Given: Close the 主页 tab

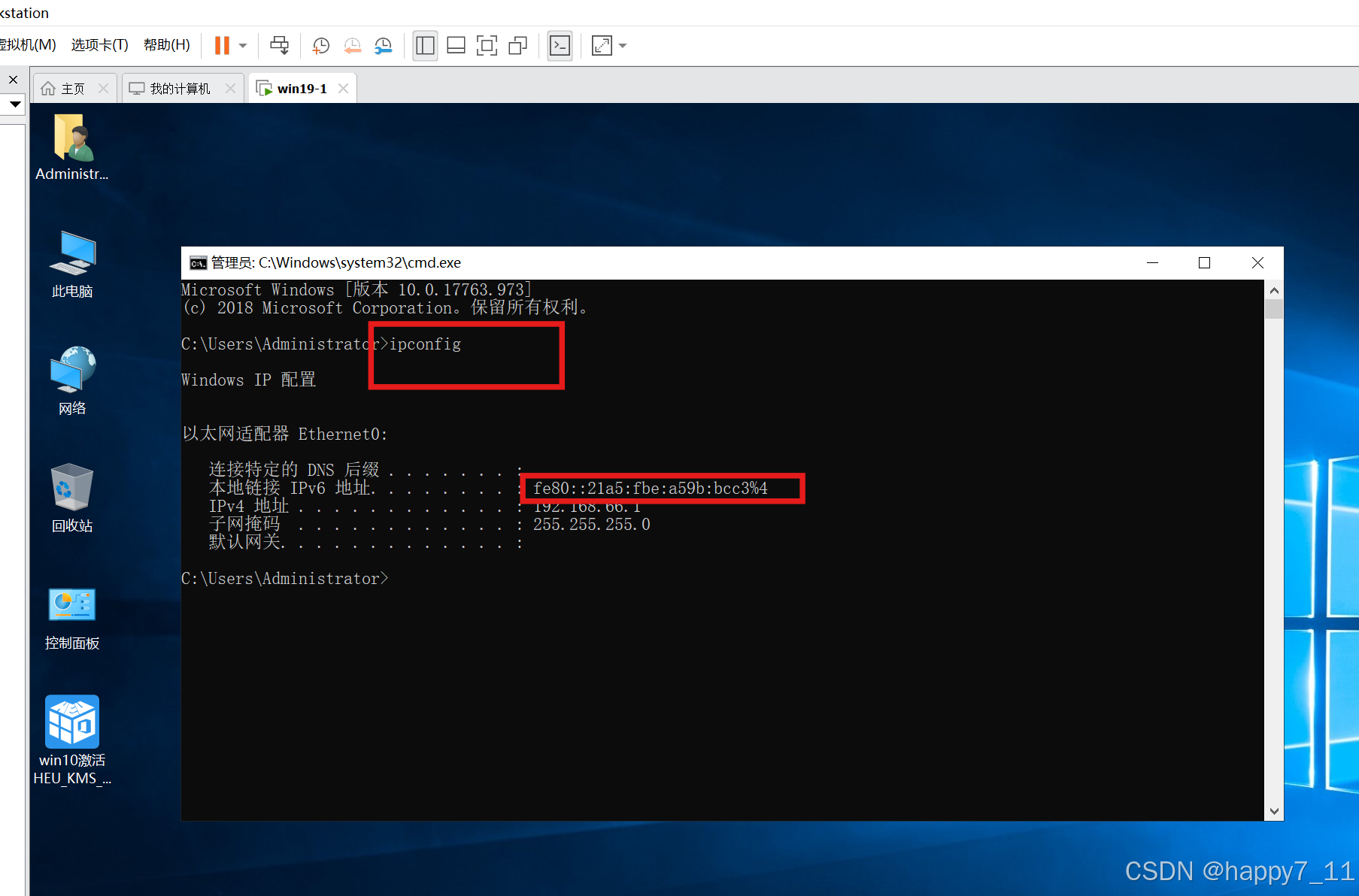Looking at the screenshot, I should click(104, 89).
